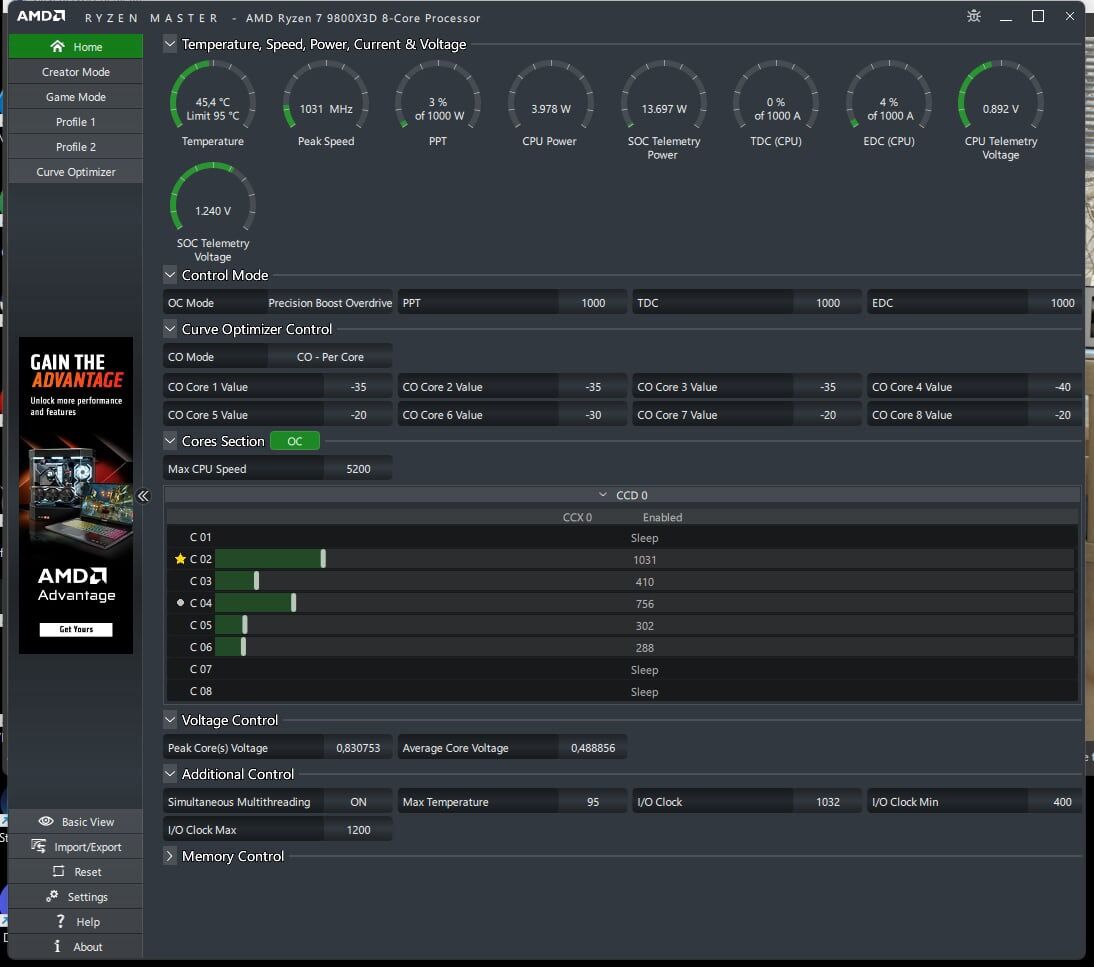The height and width of the screenshot is (967, 1094).
Task: Click the bug report icon in title bar
Action: click(x=974, y=16)
